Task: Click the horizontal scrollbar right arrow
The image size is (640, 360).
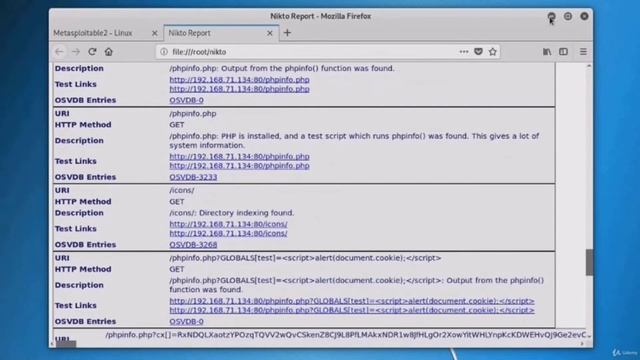Action: (x=582, y=344)
